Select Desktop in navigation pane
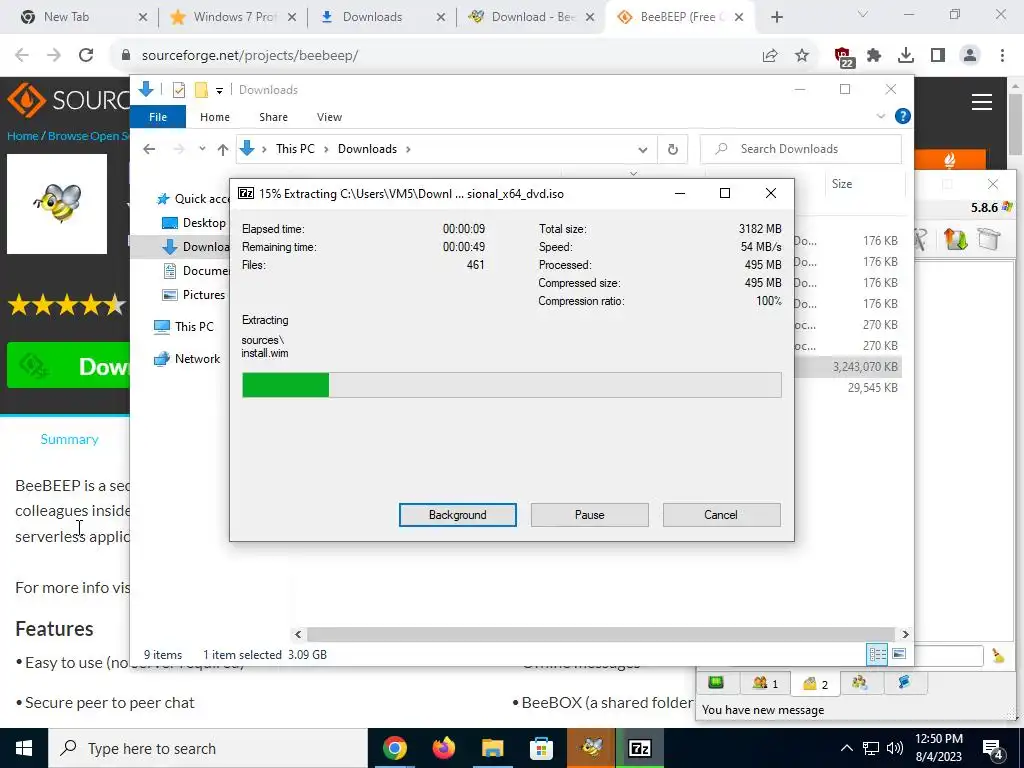This screenshot has width=1024, height=768. tap(195, 223)
